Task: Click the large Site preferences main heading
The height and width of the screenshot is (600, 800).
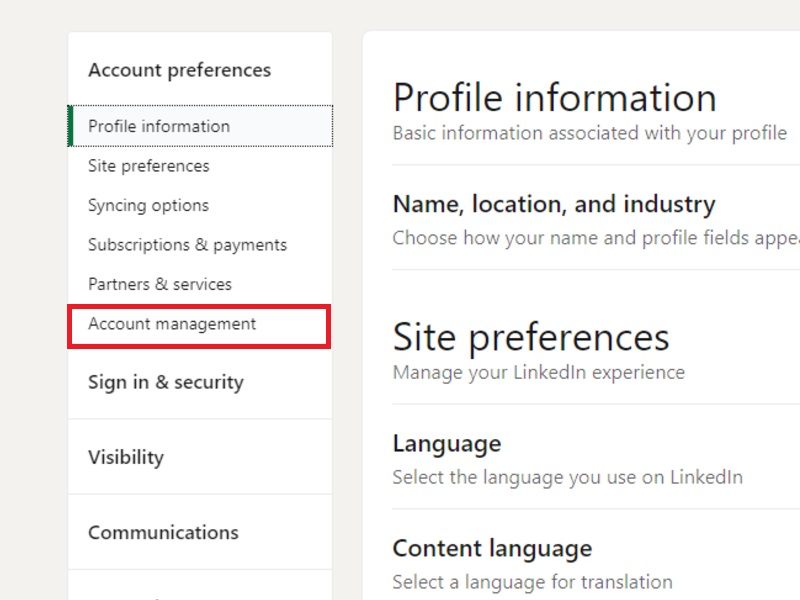Action: point(530,337)
